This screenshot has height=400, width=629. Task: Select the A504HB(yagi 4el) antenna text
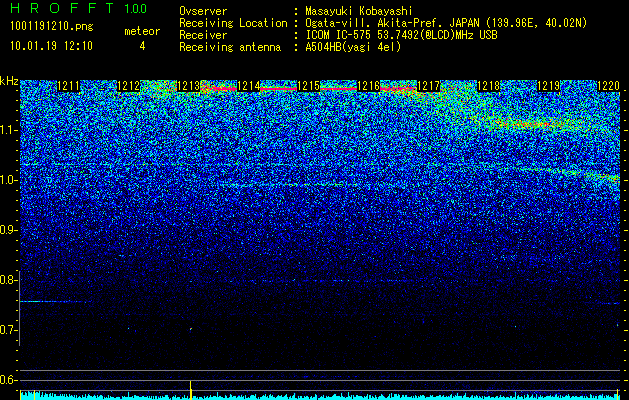(353, 47)
